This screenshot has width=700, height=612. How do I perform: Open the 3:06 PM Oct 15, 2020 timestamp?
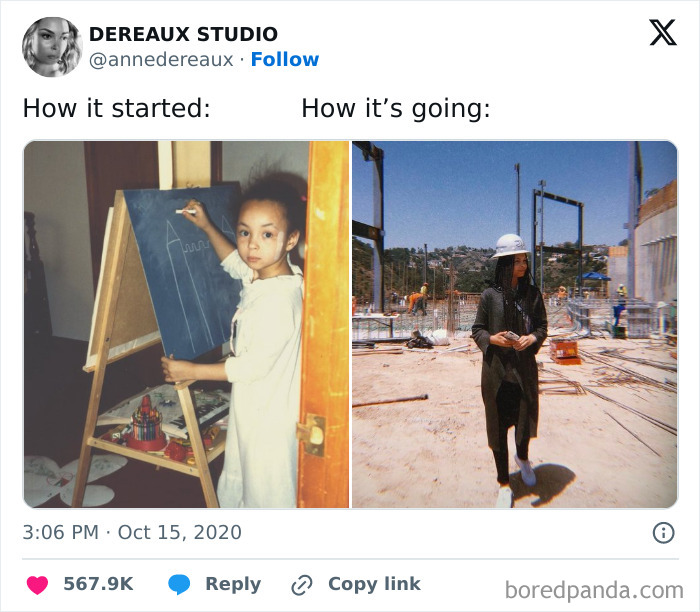(x=132, y=532)
